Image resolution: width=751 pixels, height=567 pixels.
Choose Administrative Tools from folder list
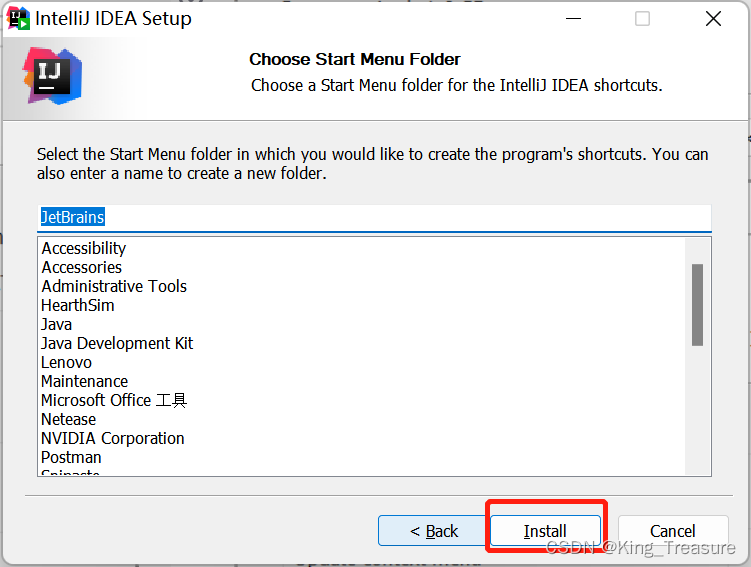click(x=114, y=286)
